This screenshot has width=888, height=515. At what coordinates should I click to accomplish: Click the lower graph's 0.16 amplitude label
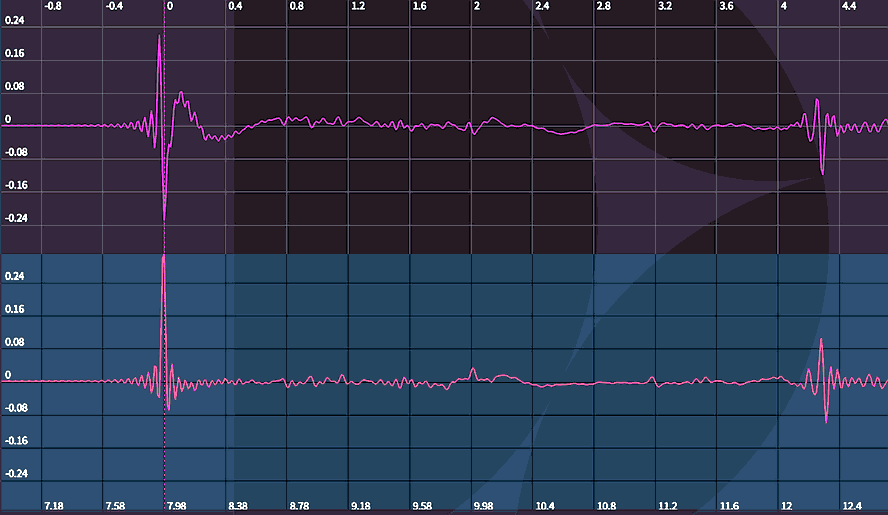point(15,309)
